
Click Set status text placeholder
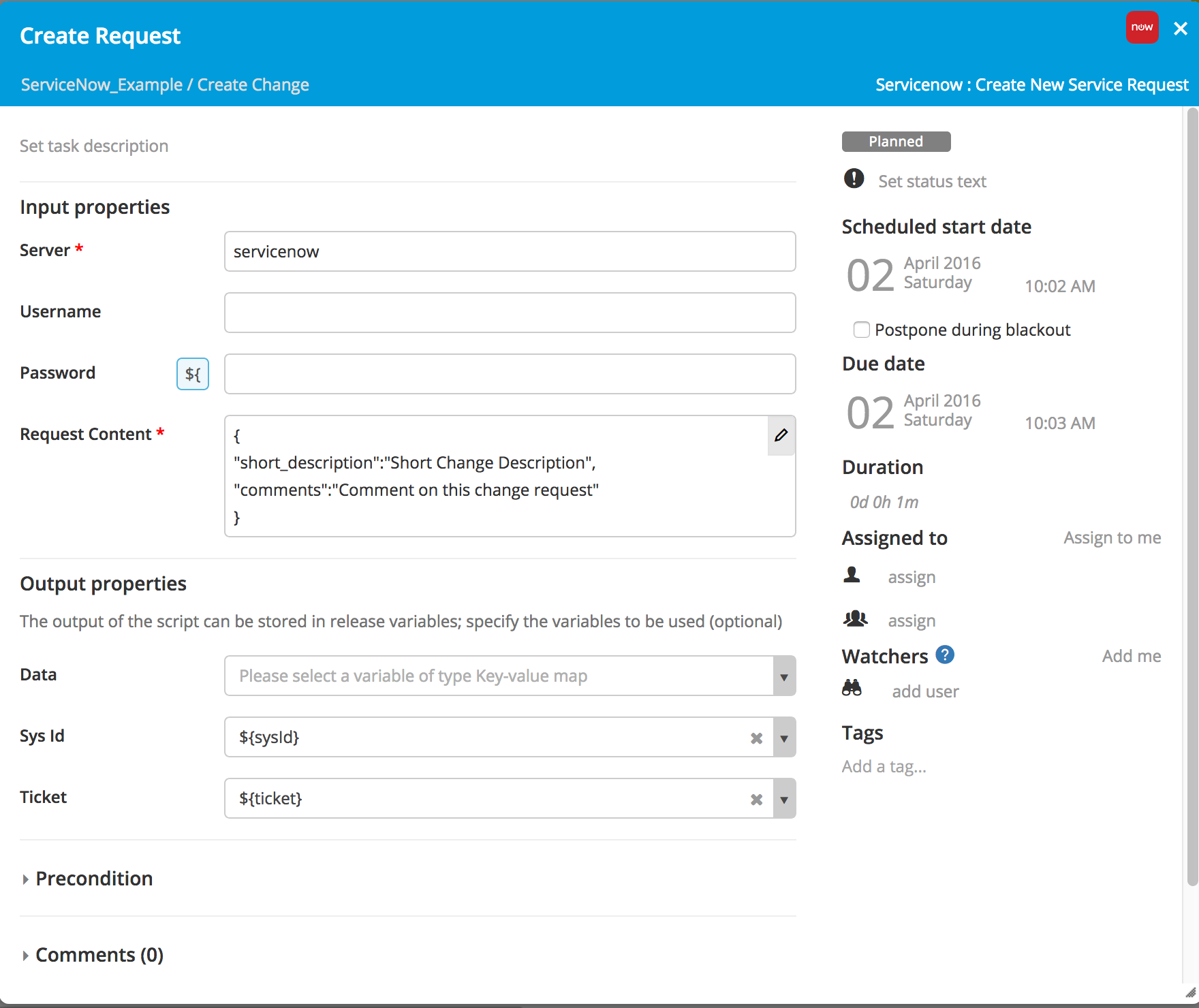click(932, 181)
